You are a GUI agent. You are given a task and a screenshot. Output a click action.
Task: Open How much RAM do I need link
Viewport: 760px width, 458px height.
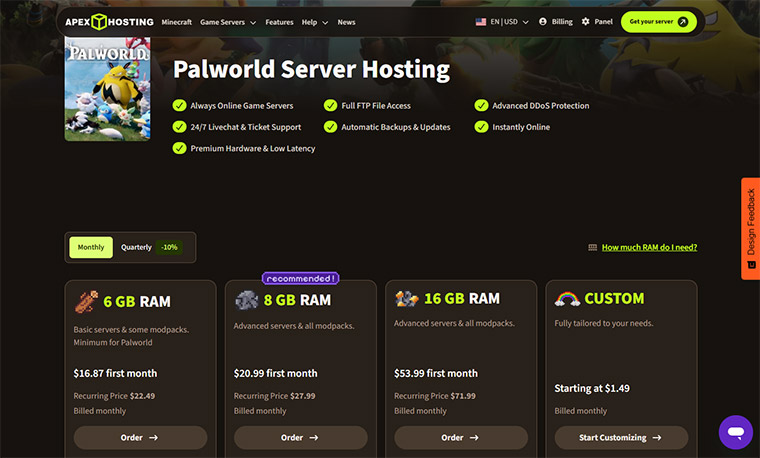(649, 247)
